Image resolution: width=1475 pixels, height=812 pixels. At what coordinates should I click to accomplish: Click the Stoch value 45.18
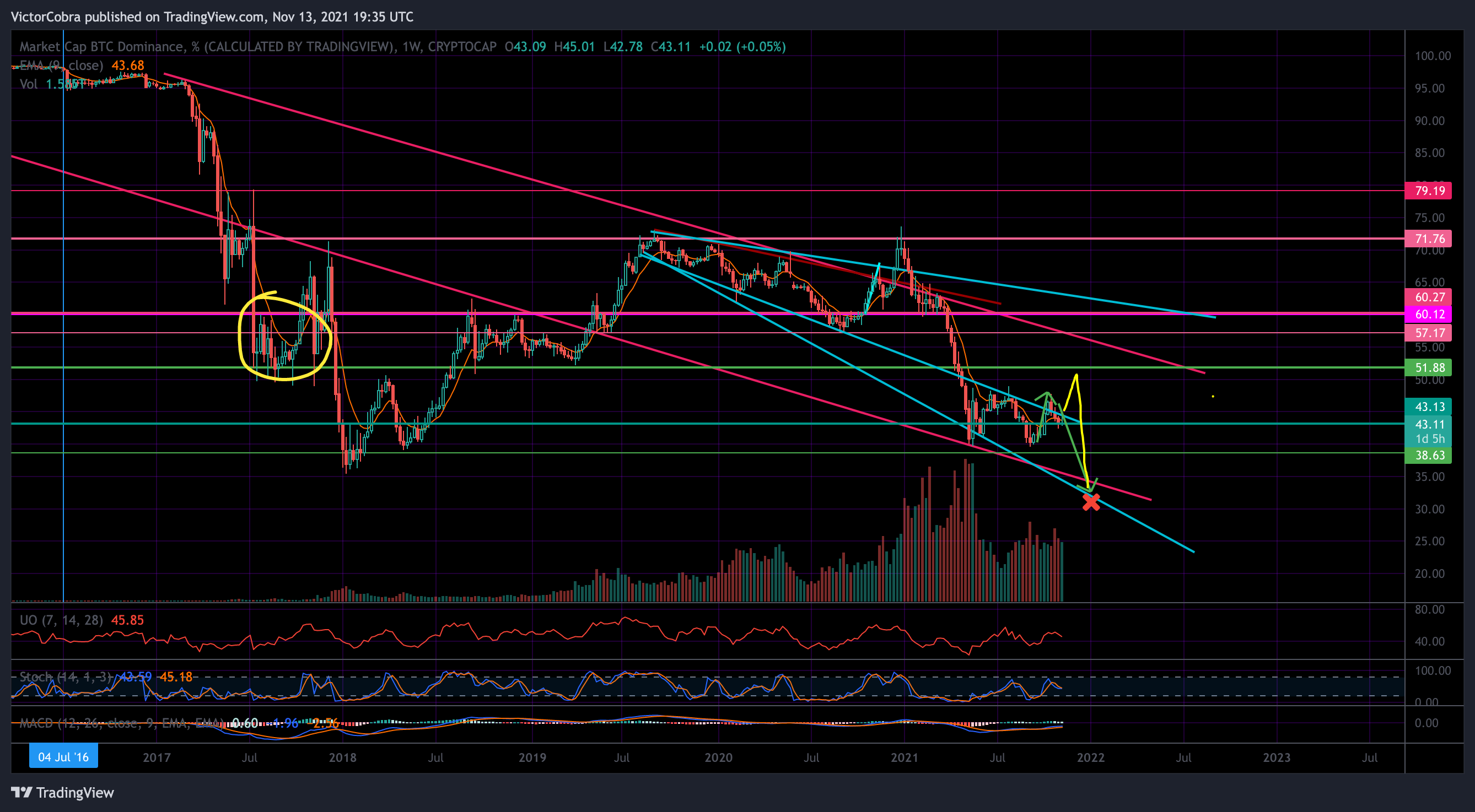[x=176, y=677]
